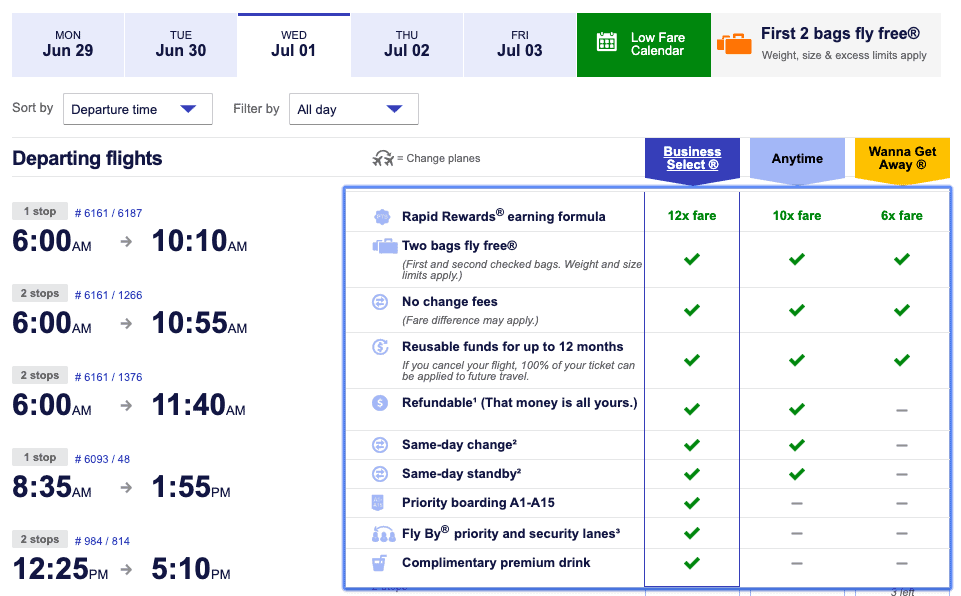Click the 6:00AM to 10:10AM flight time
The image size is (961, 596).
point(130,241)
